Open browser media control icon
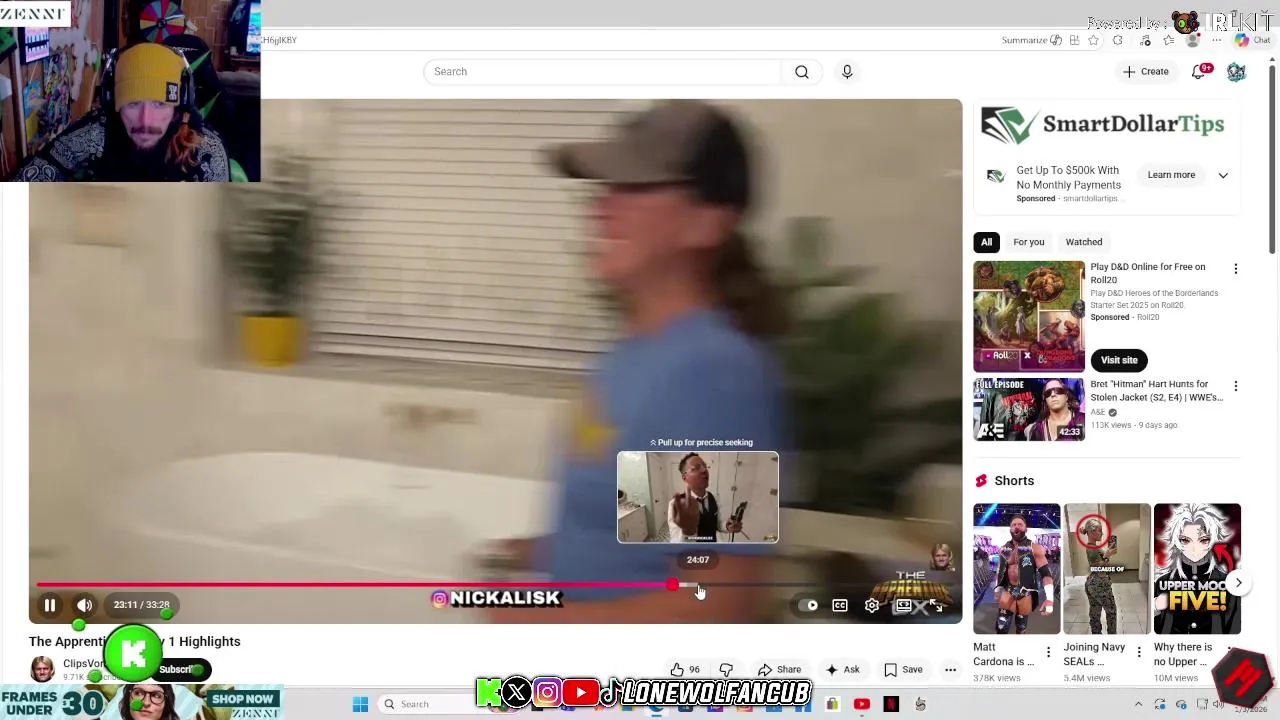This screenshot has height=720, width=1280. coord(1145,40)
